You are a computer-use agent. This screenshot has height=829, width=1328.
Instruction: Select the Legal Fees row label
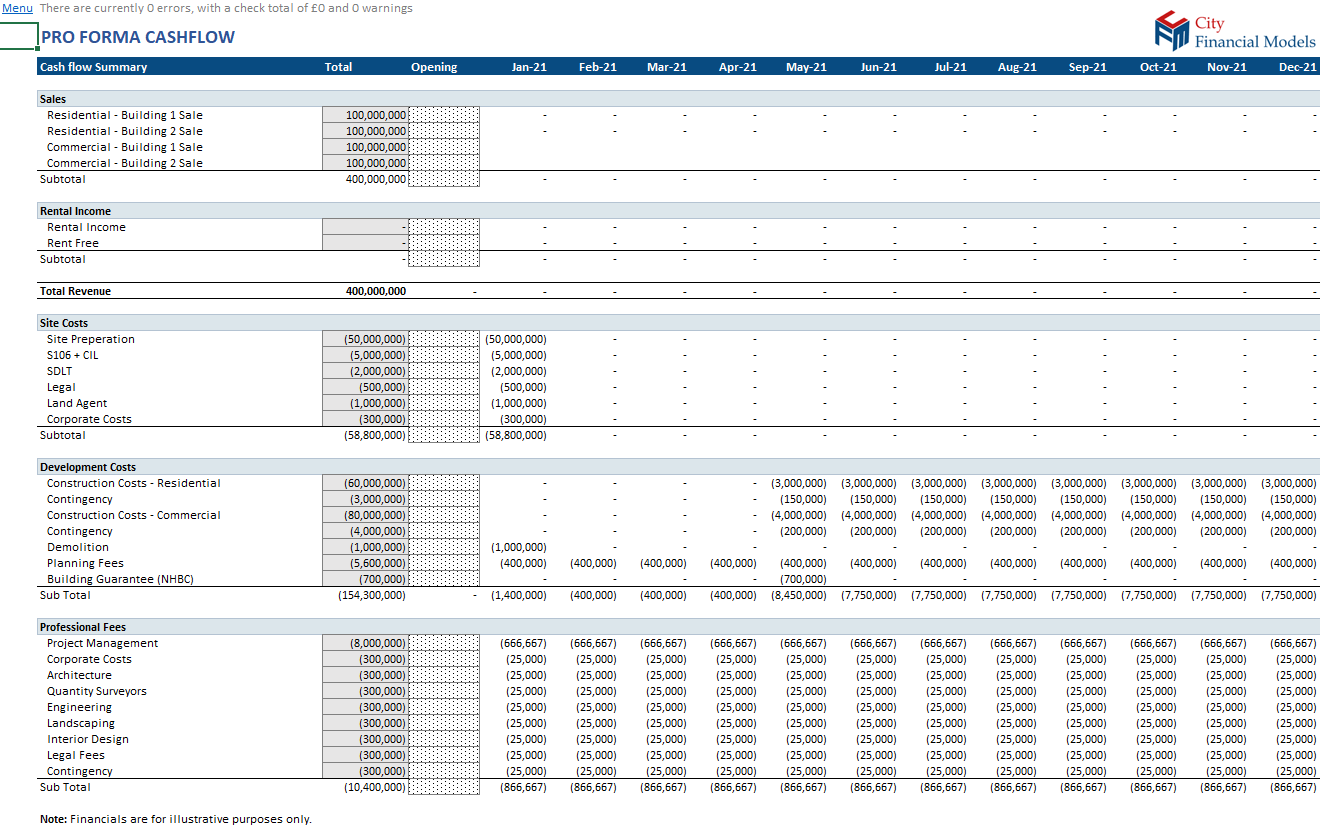pos(76,755)
